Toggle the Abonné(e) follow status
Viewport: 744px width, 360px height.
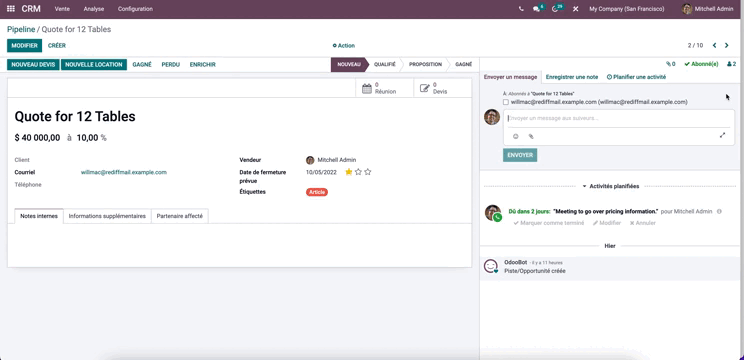point(701,64)
